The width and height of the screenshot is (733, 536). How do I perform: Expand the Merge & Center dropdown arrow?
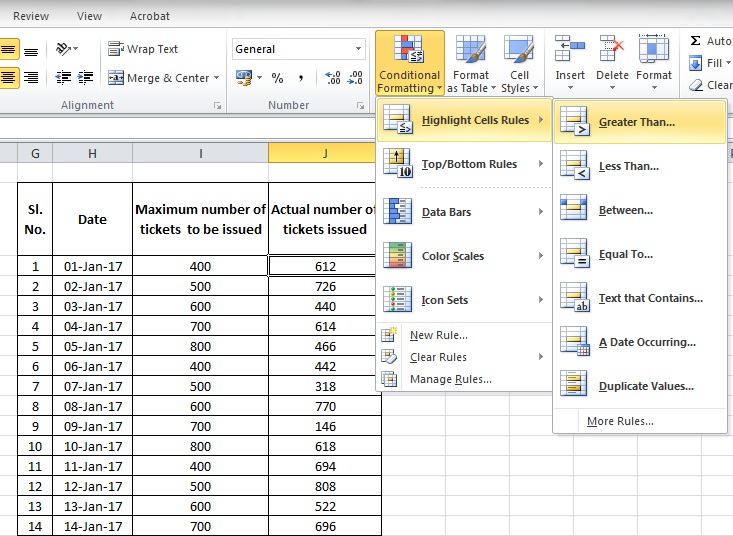point(216,78)
